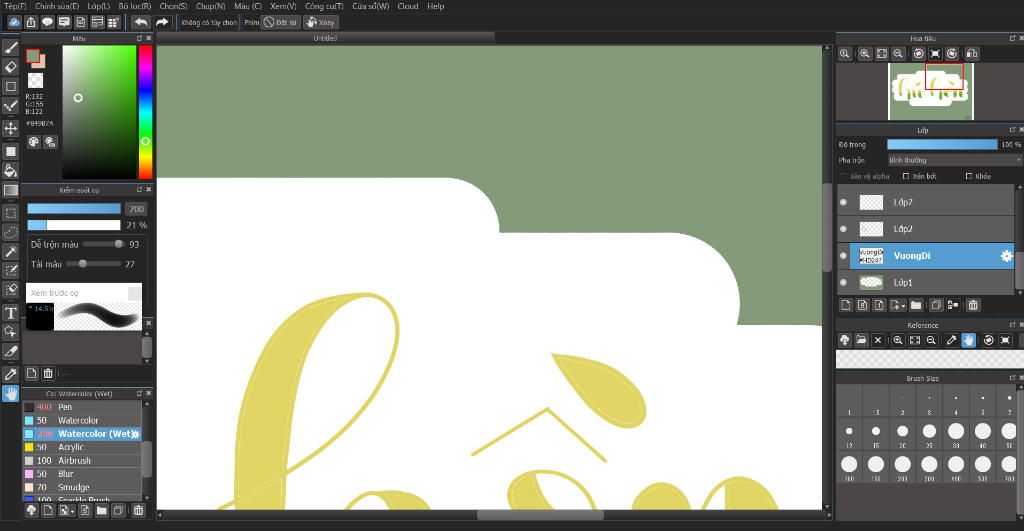Open the Chỉnh sửa(E) menu
This screenshot has height=531, width=1024.
tap(57, 6)
